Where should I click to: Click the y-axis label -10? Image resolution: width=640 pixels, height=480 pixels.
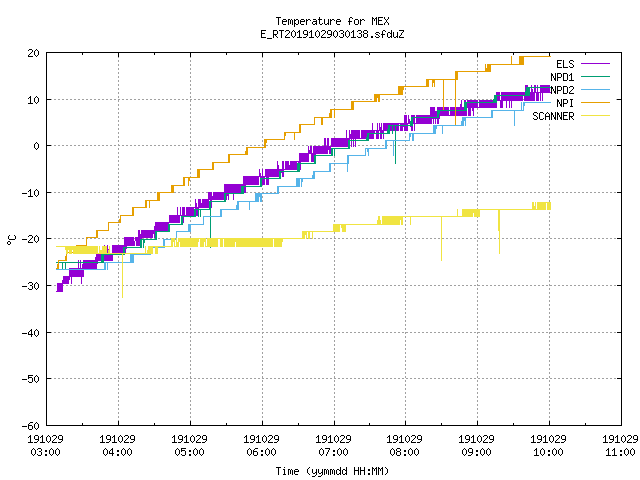(31, 193)
